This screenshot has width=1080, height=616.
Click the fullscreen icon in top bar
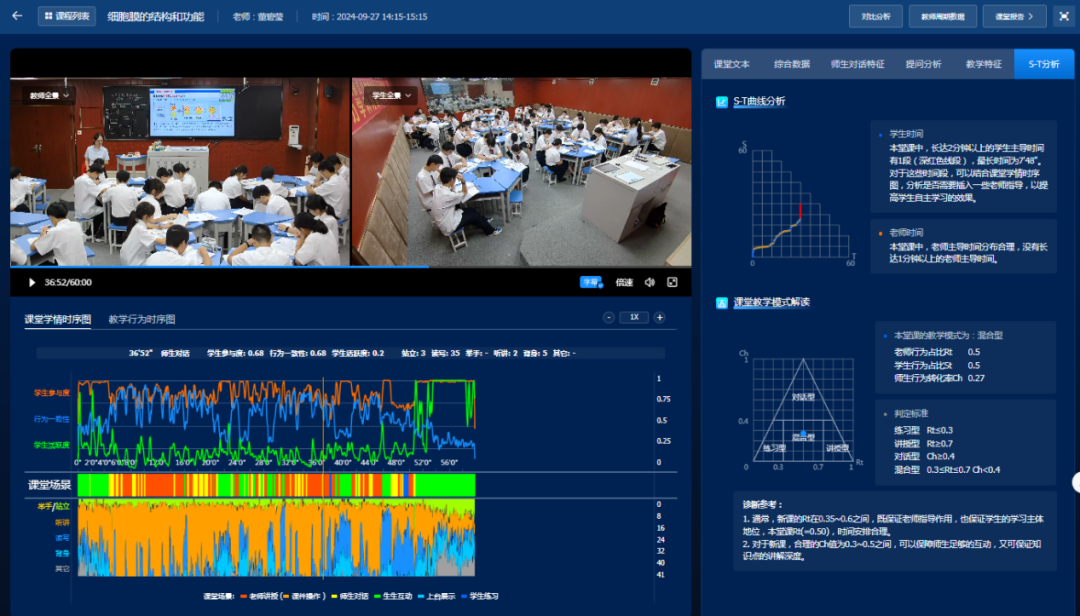click(1062, 16)
